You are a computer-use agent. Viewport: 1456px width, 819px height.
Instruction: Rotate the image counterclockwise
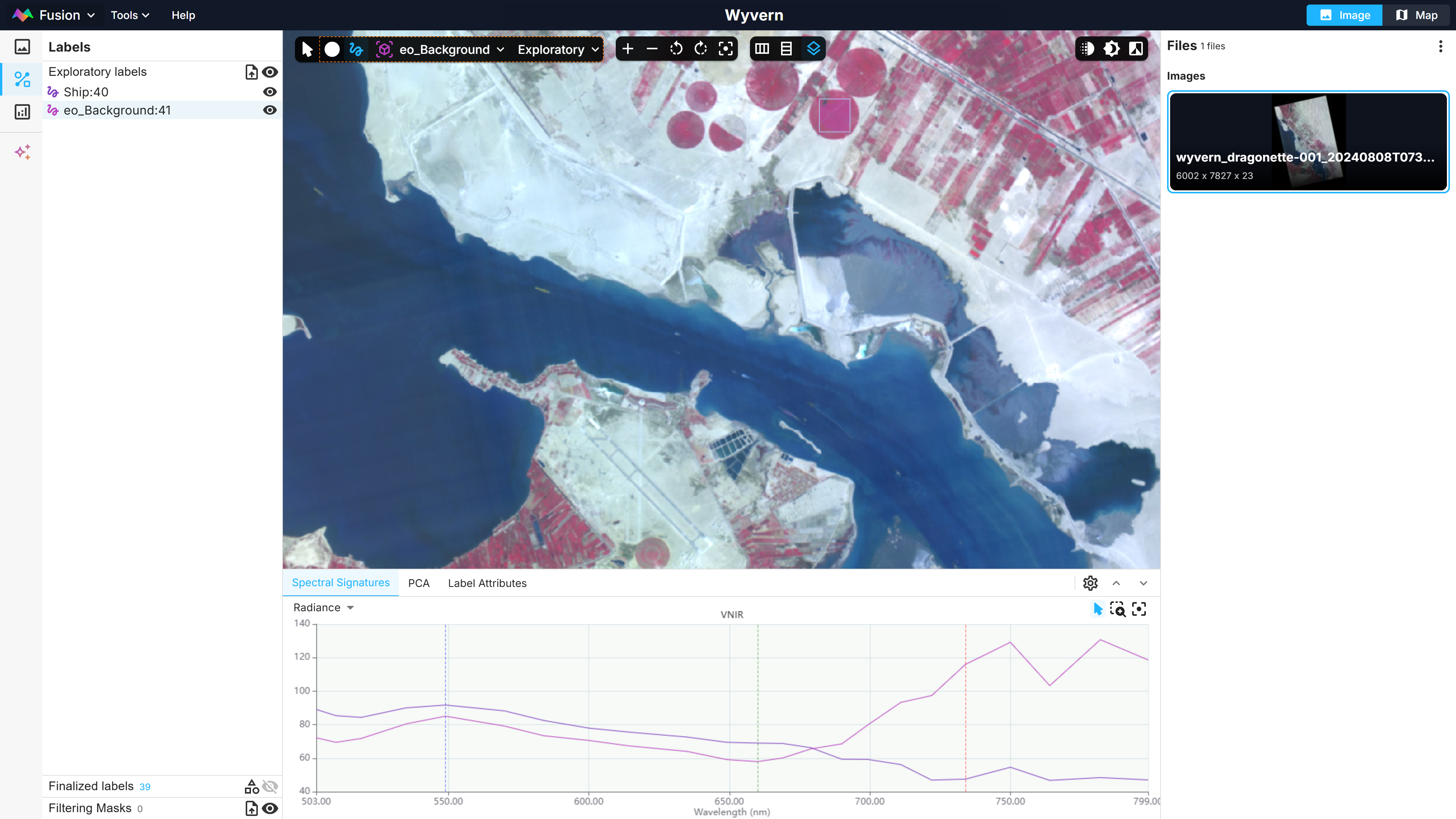pyautogui.click(x=676, y=49)
